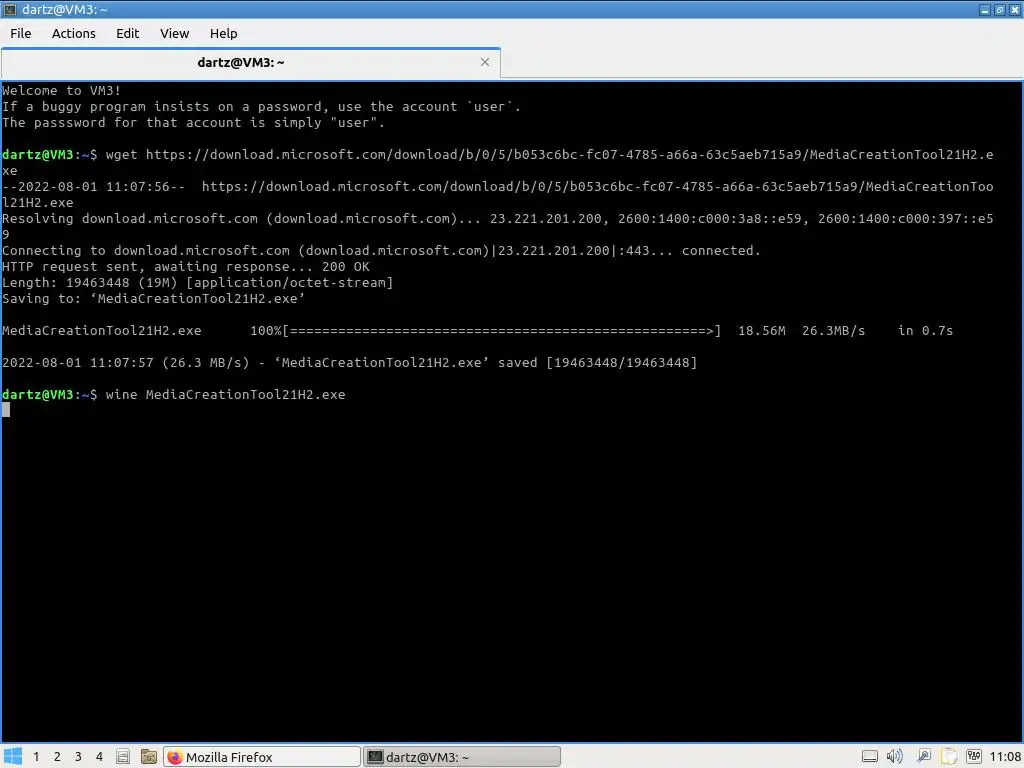
Task: Switch to workspace 3
Action: (78, 756)
